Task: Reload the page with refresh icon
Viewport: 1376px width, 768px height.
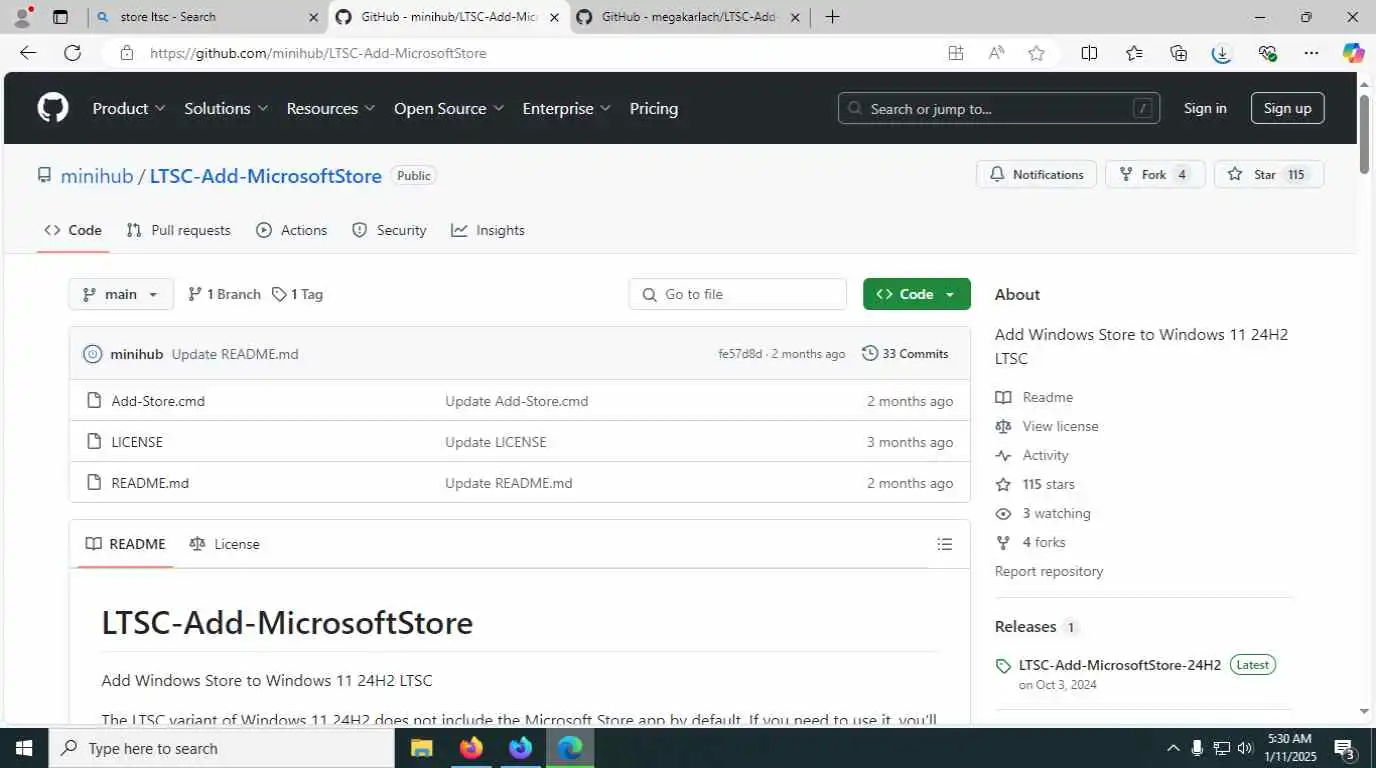Action: point(72,53)
